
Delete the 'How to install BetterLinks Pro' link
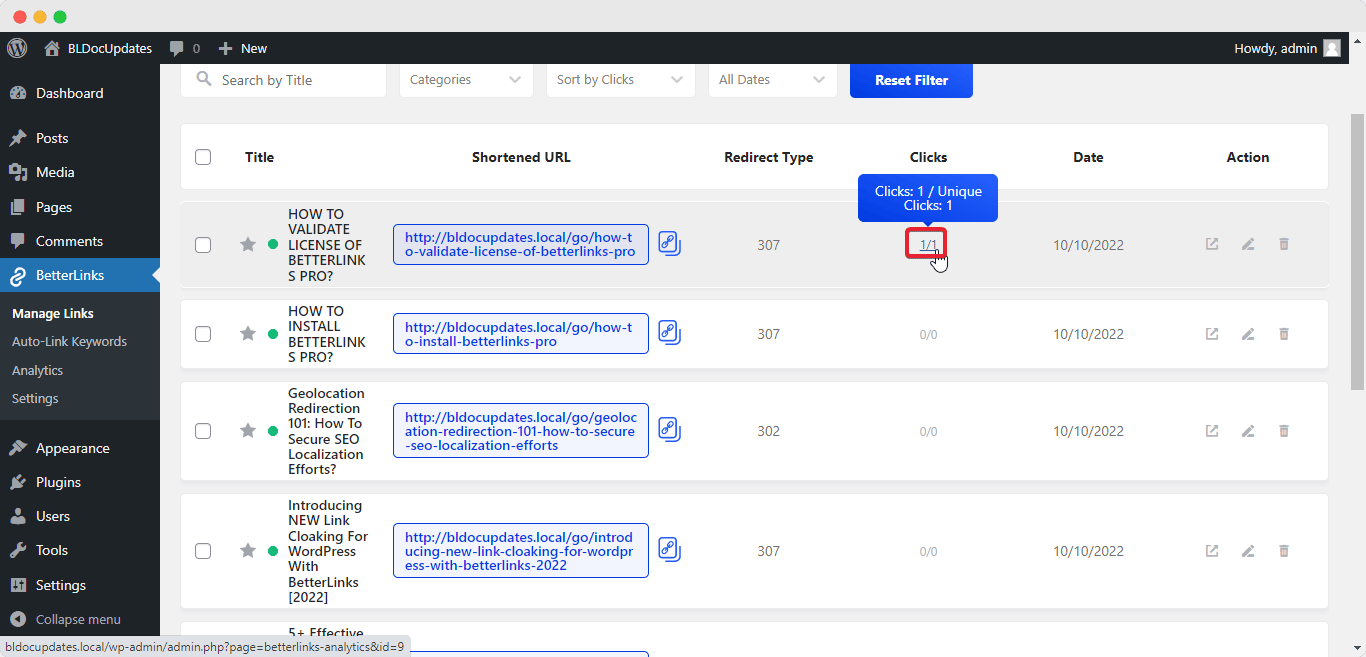[x=1284, y=334]
